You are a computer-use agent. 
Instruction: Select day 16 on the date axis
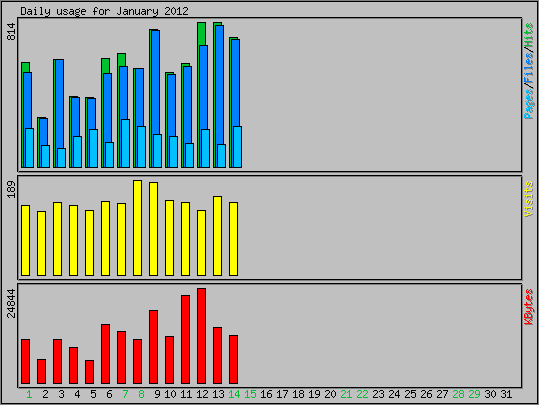click(x=266, y=394)
